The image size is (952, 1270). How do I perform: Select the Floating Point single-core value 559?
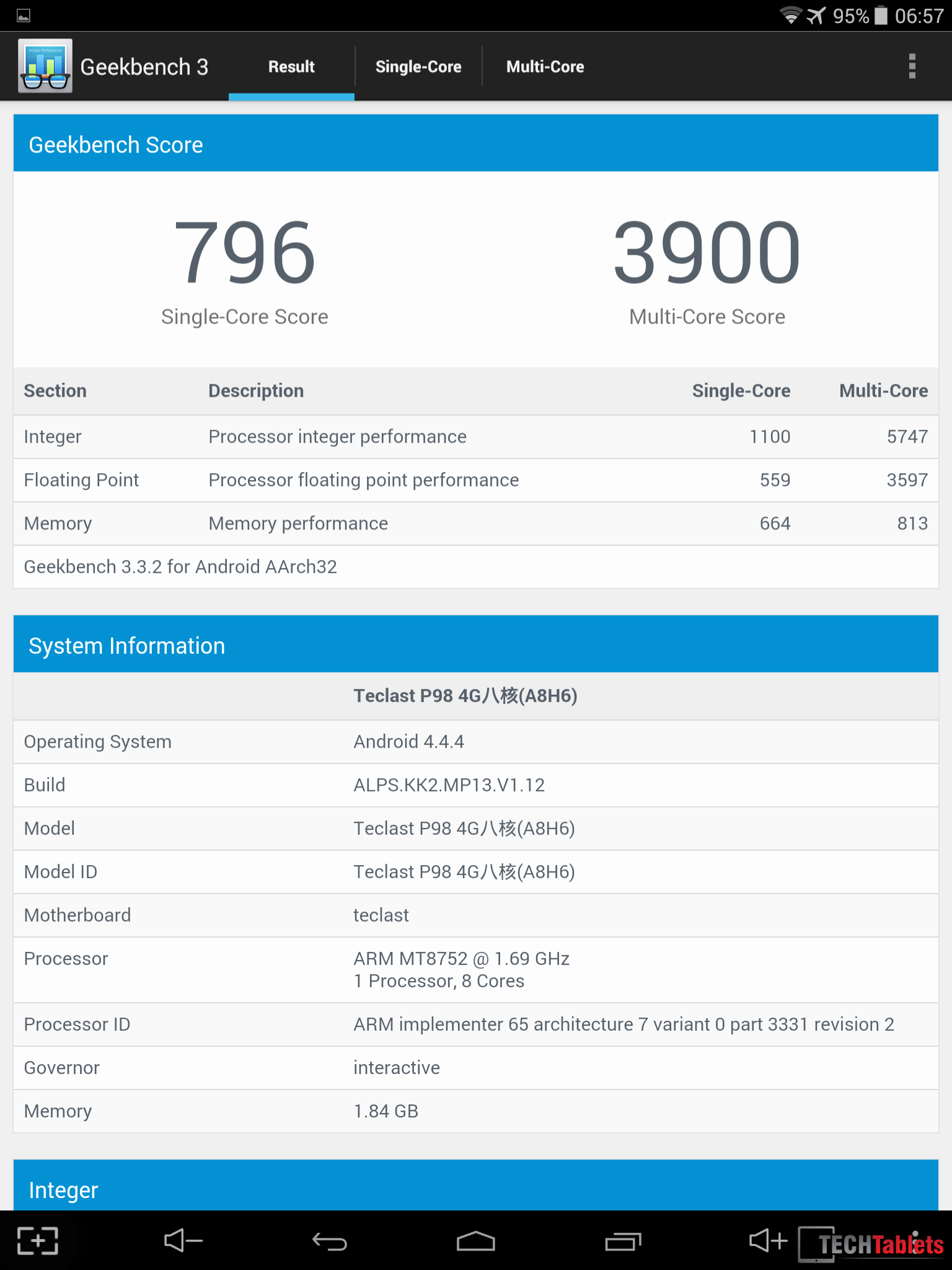tap(775, 480)
